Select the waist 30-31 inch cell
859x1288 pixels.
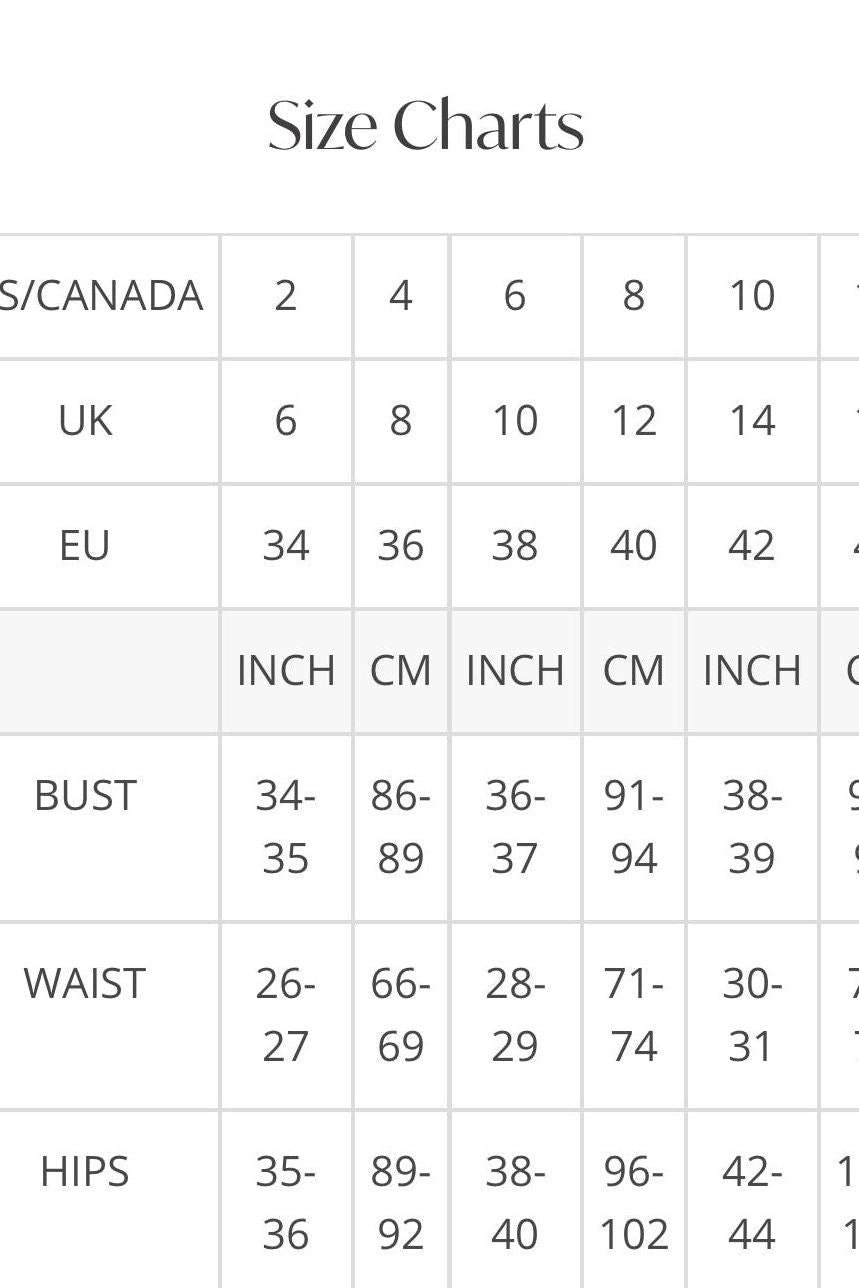click(752, 1015)
